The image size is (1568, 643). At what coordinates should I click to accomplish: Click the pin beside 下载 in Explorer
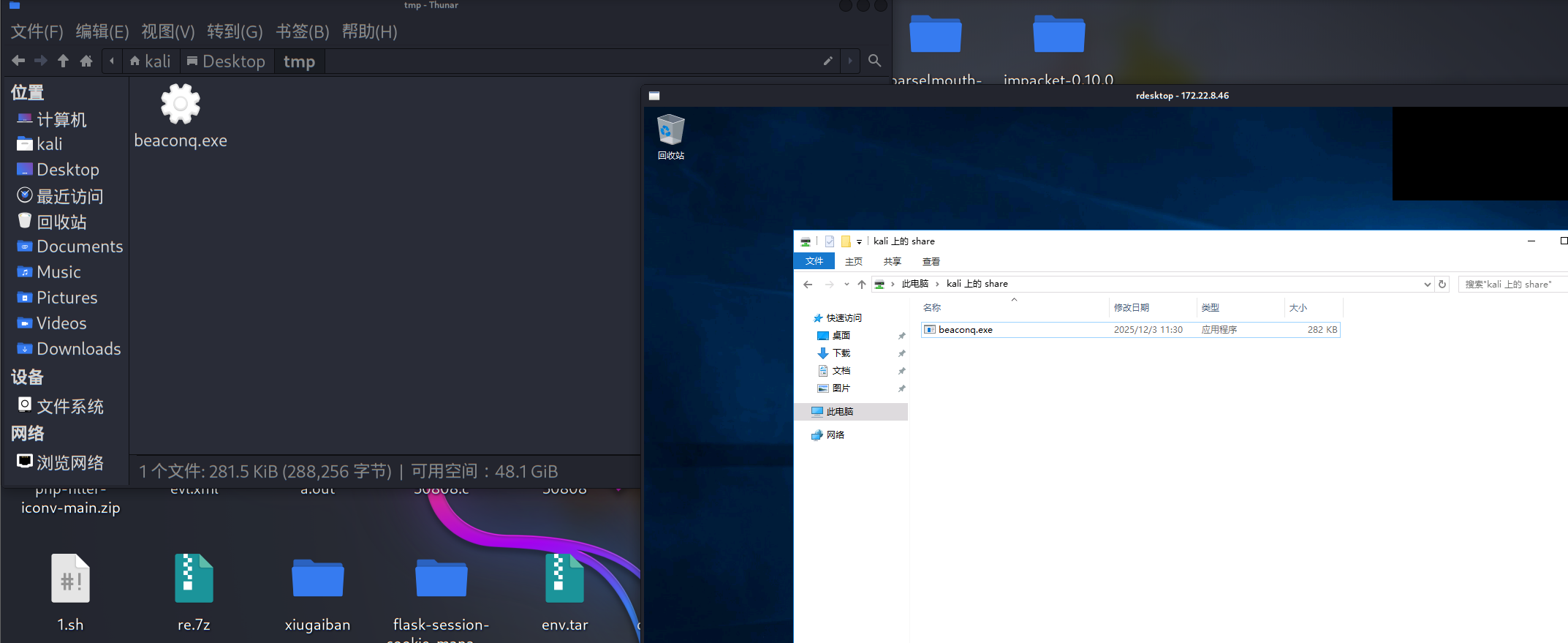(901, 353)
